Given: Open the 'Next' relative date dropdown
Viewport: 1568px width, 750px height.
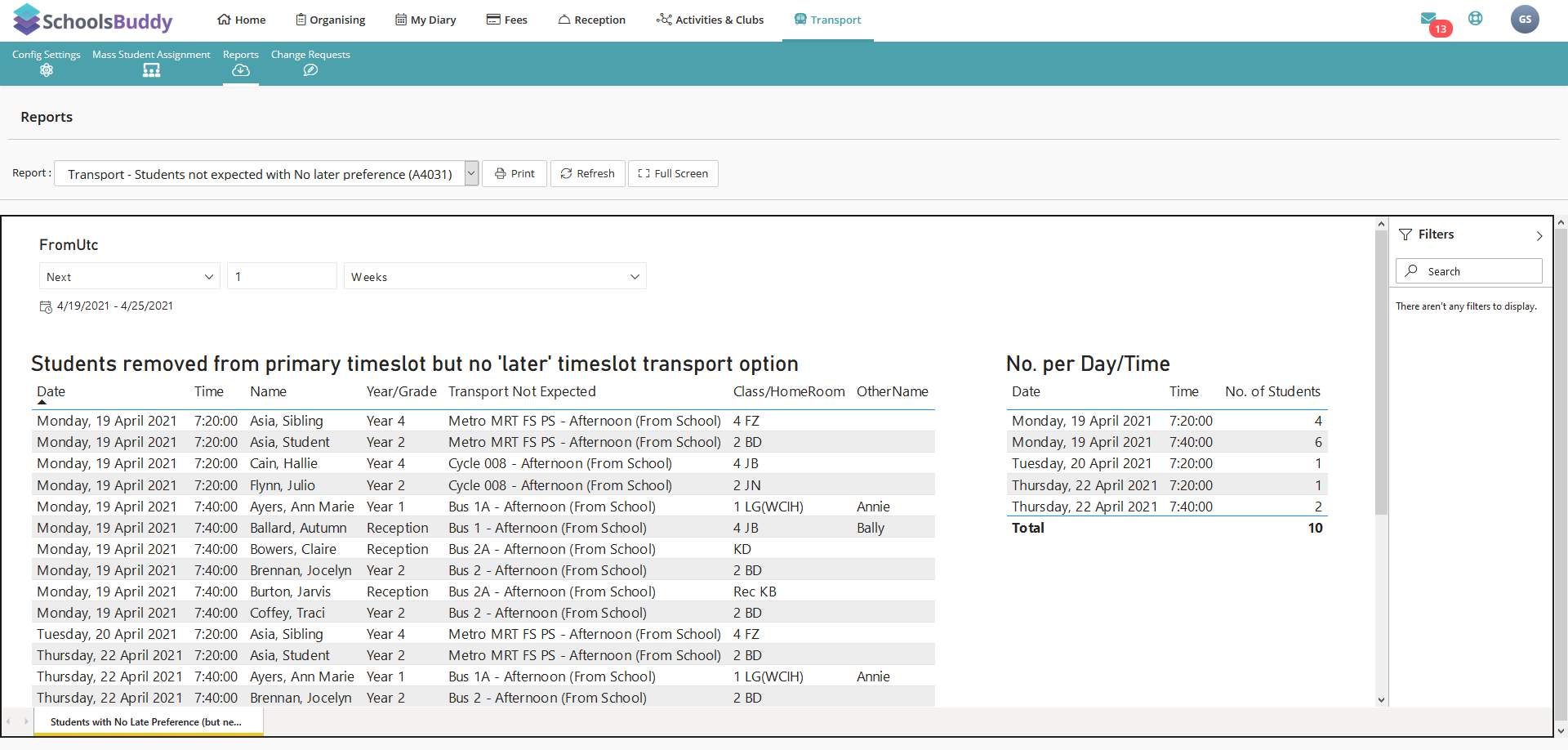Looking at the screenshot, I should point(129,277).
